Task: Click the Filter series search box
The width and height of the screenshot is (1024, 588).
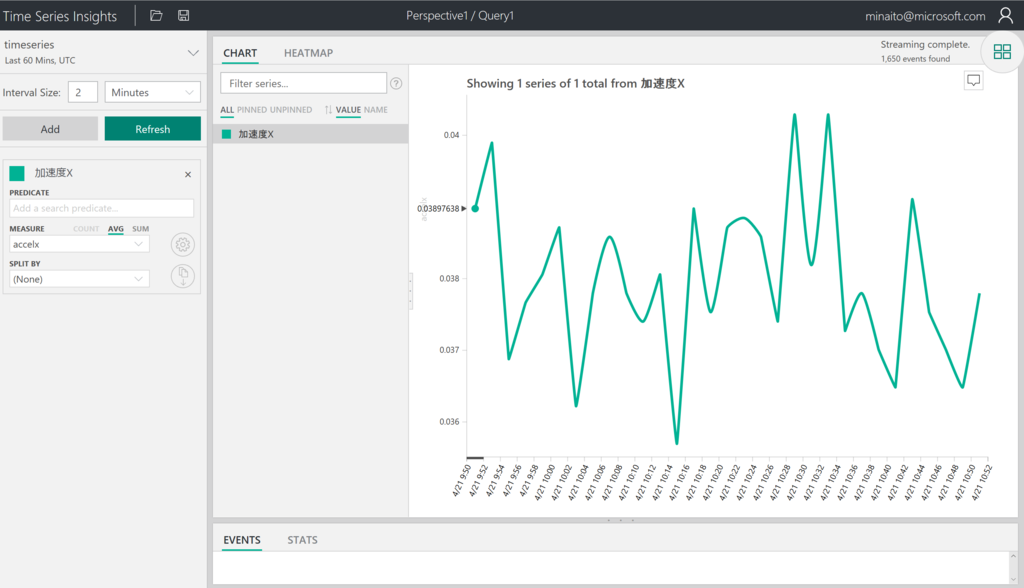Action: click(304, 83)
